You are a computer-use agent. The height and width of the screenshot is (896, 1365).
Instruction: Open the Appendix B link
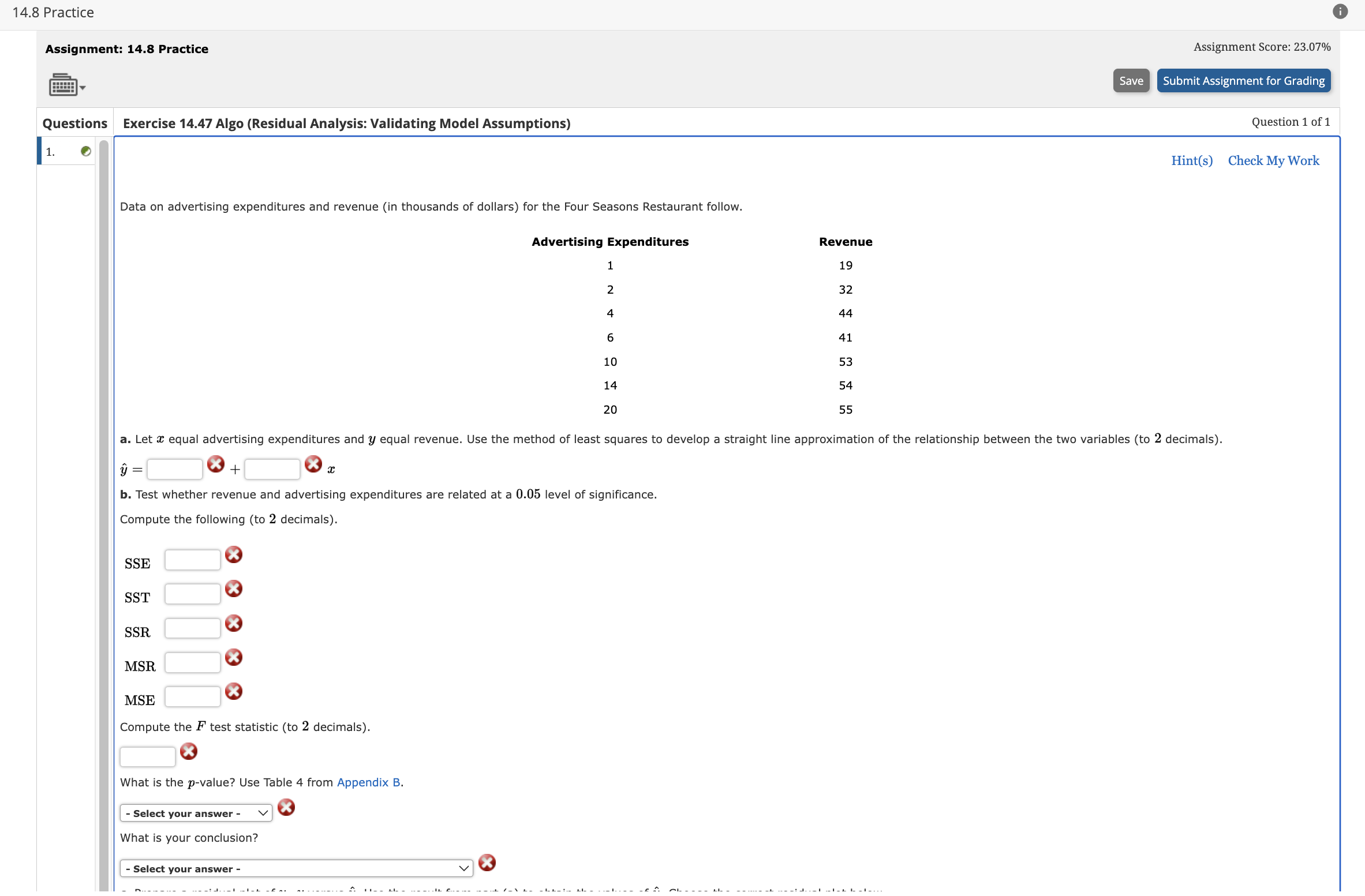(x=368, y=782)
